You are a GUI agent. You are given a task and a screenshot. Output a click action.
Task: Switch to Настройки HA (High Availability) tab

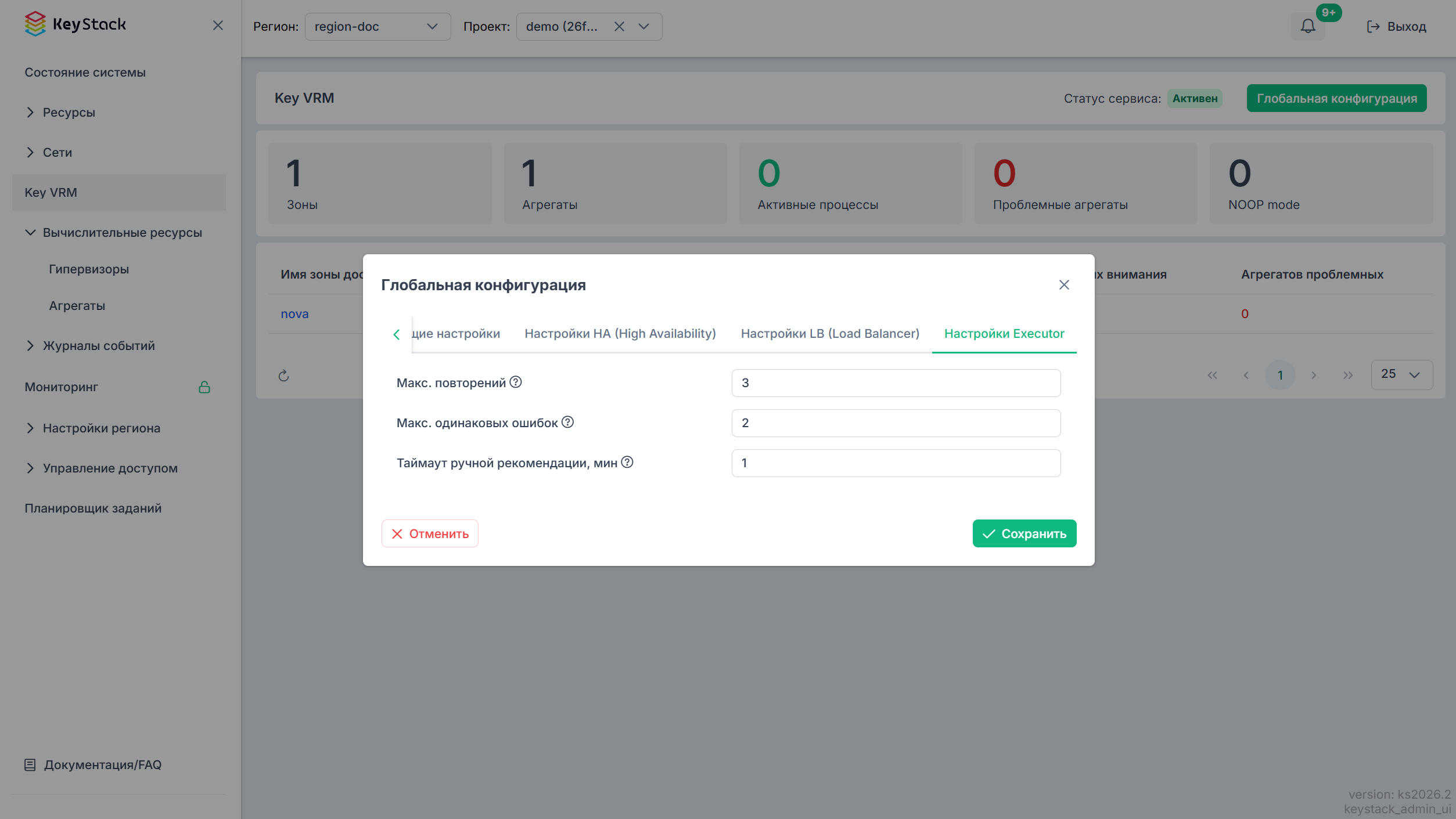point(620,334)
